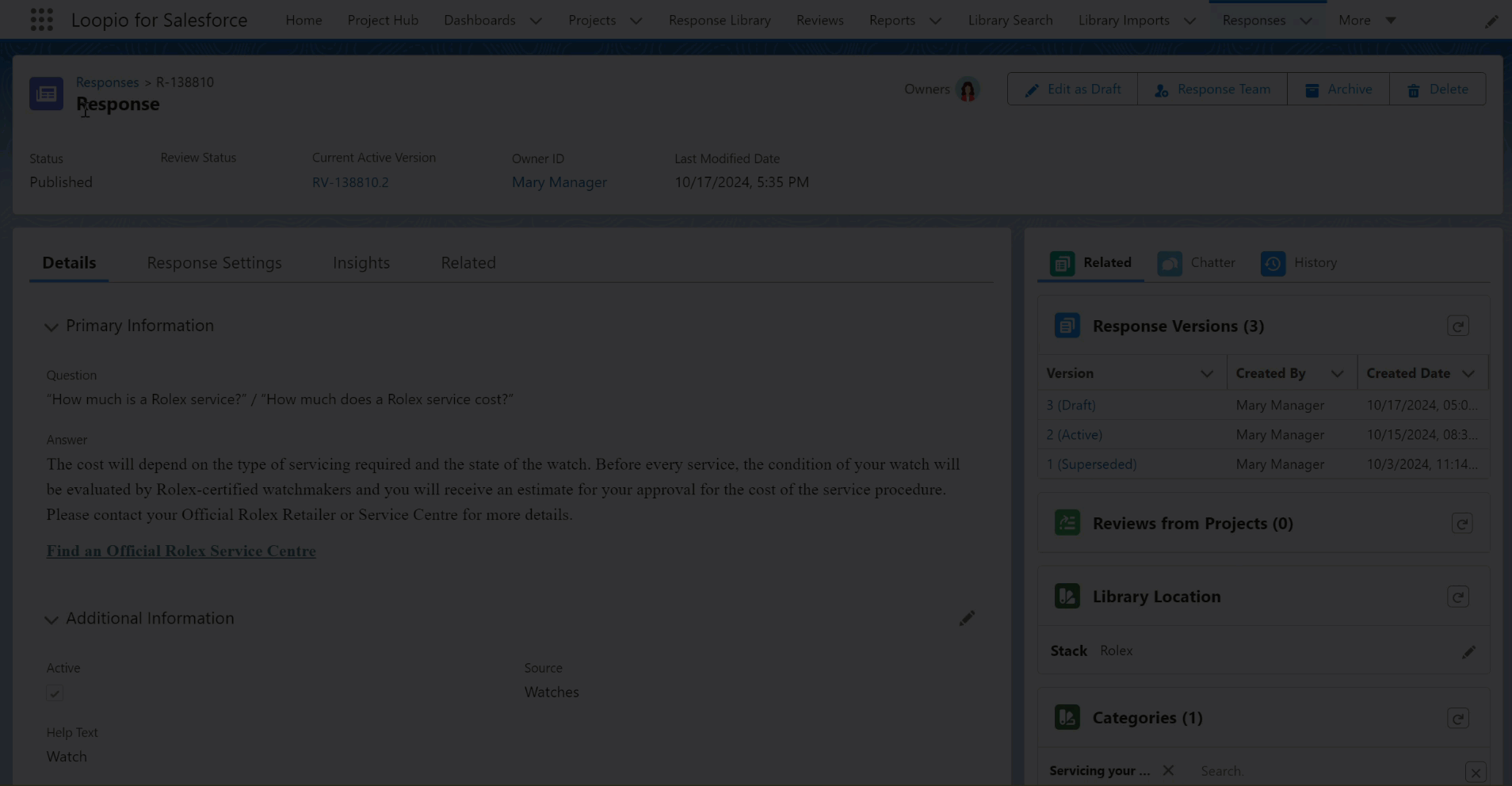
Task: Delete this response
Action: (1438, 90)
